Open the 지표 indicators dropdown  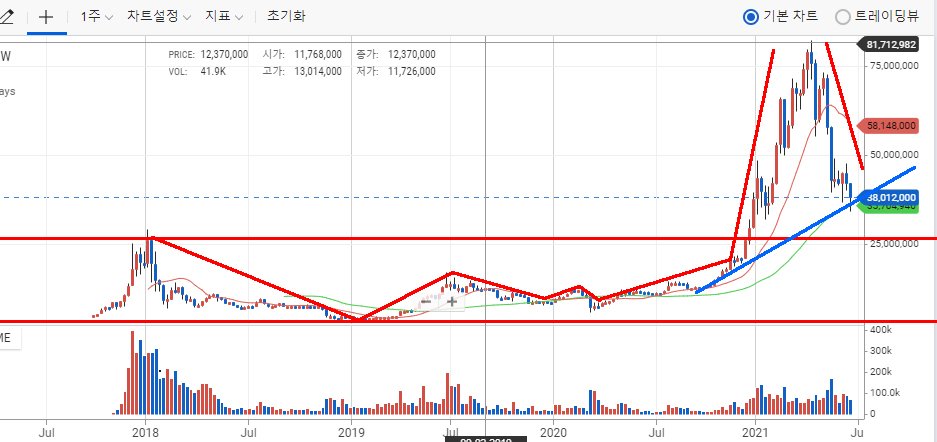pyautogui.click(x=223, y=16)
